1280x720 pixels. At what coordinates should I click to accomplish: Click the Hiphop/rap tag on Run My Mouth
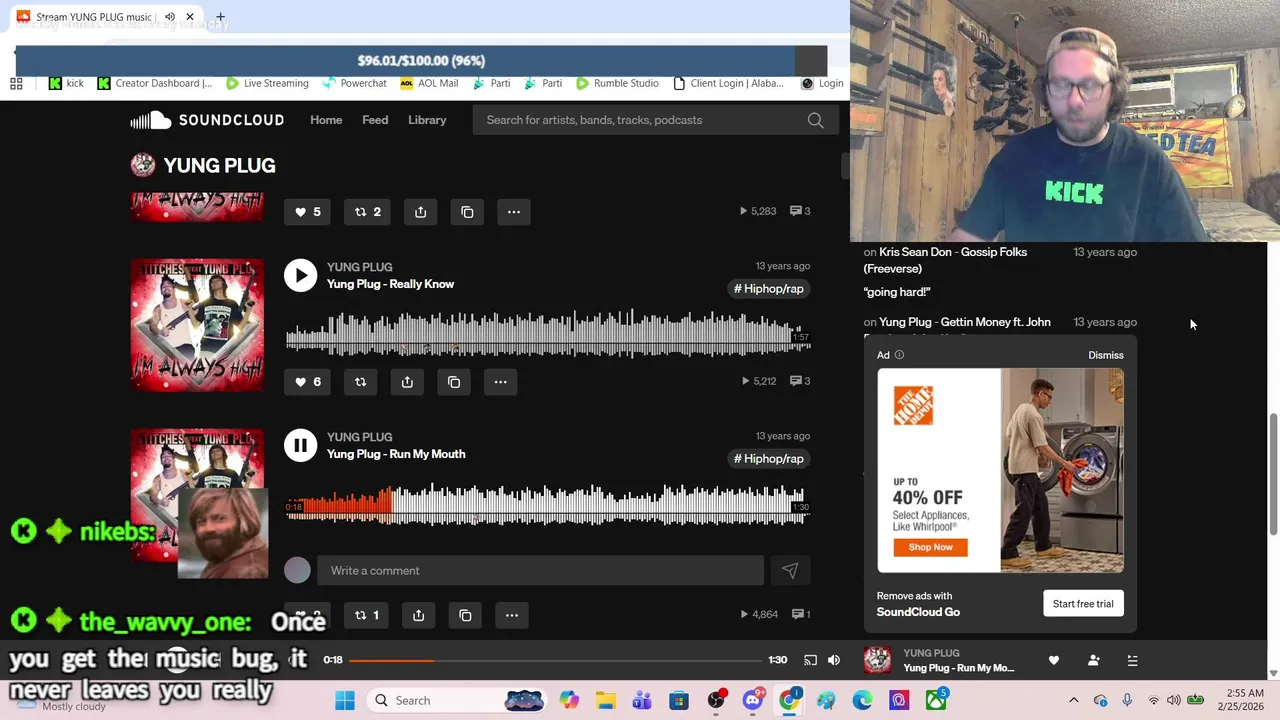coord(768,459)
